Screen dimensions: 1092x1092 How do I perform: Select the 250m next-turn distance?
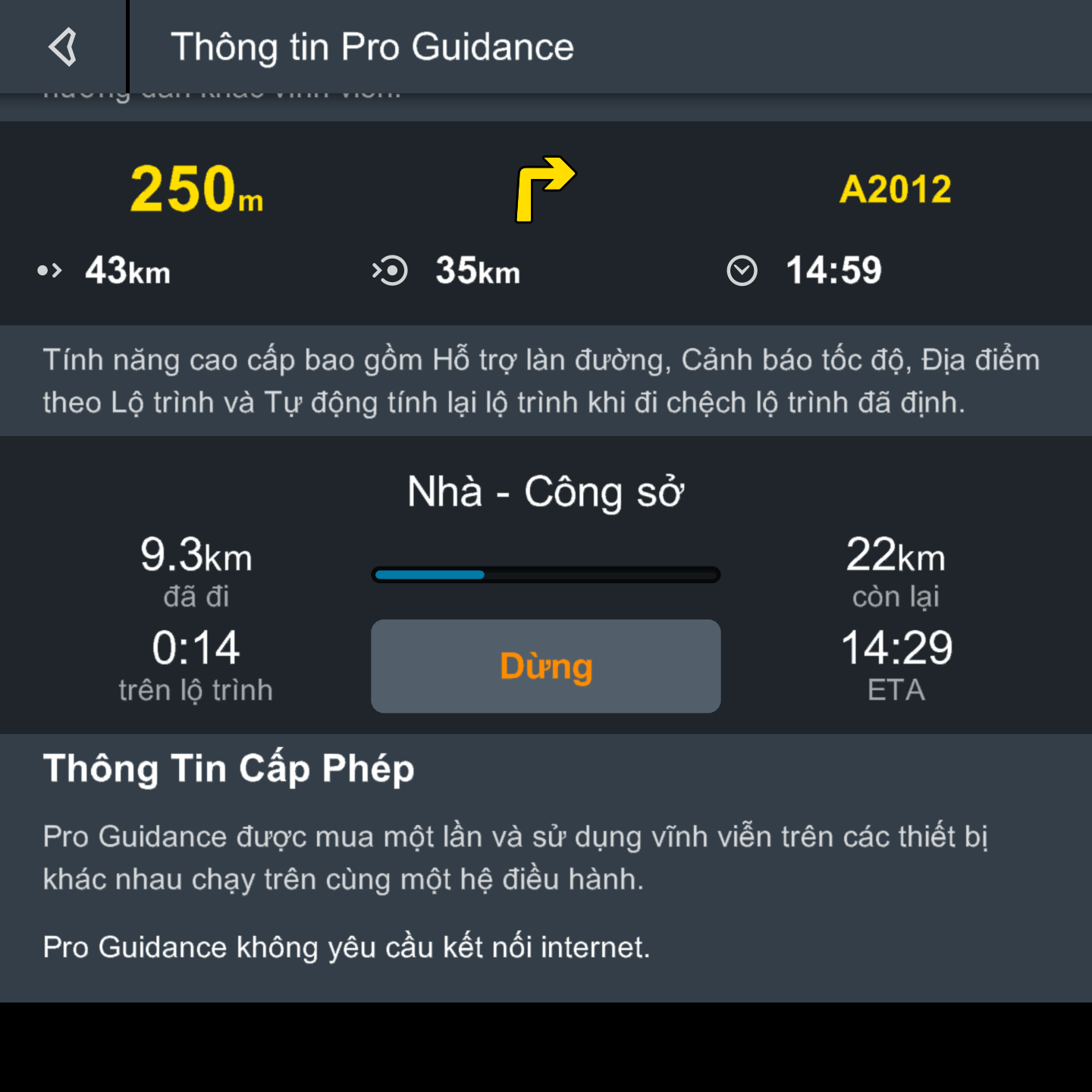click(x=196, y=189)
